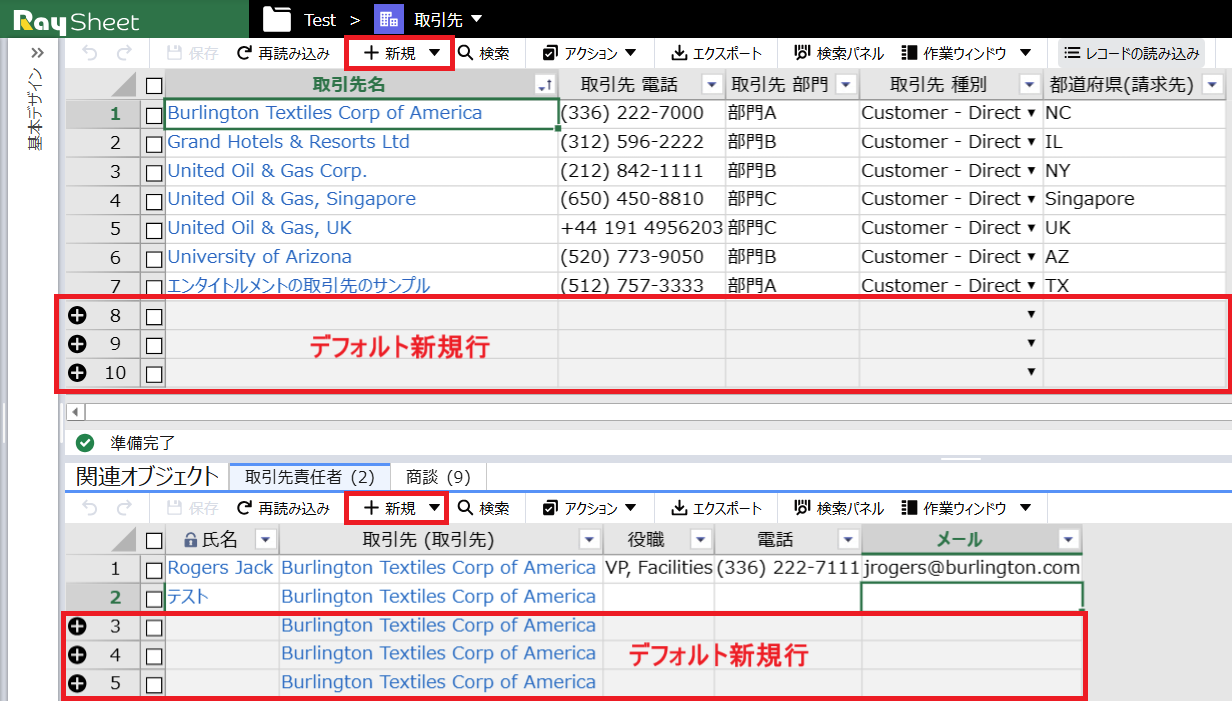Open 取引先 種別 dropdown for Burlington Textiles row

pos(1031,113)
